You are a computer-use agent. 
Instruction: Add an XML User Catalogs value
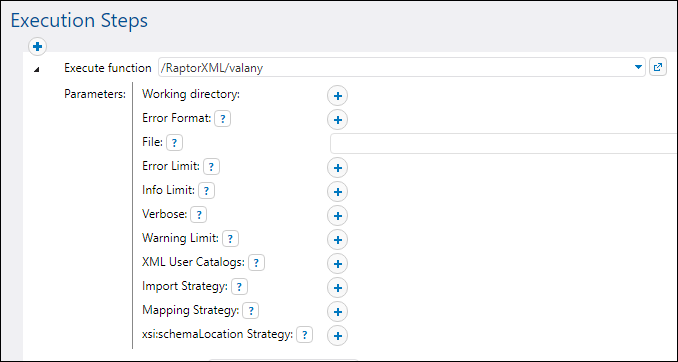point(338,264)
